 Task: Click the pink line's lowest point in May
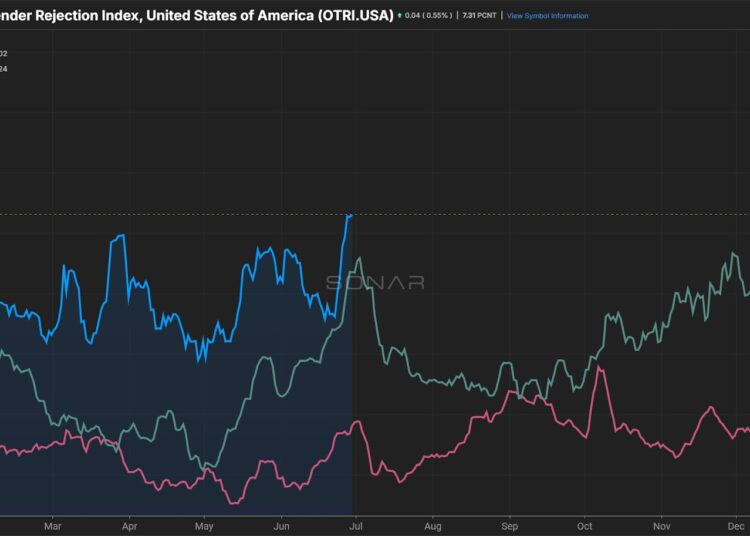point(234,502)
